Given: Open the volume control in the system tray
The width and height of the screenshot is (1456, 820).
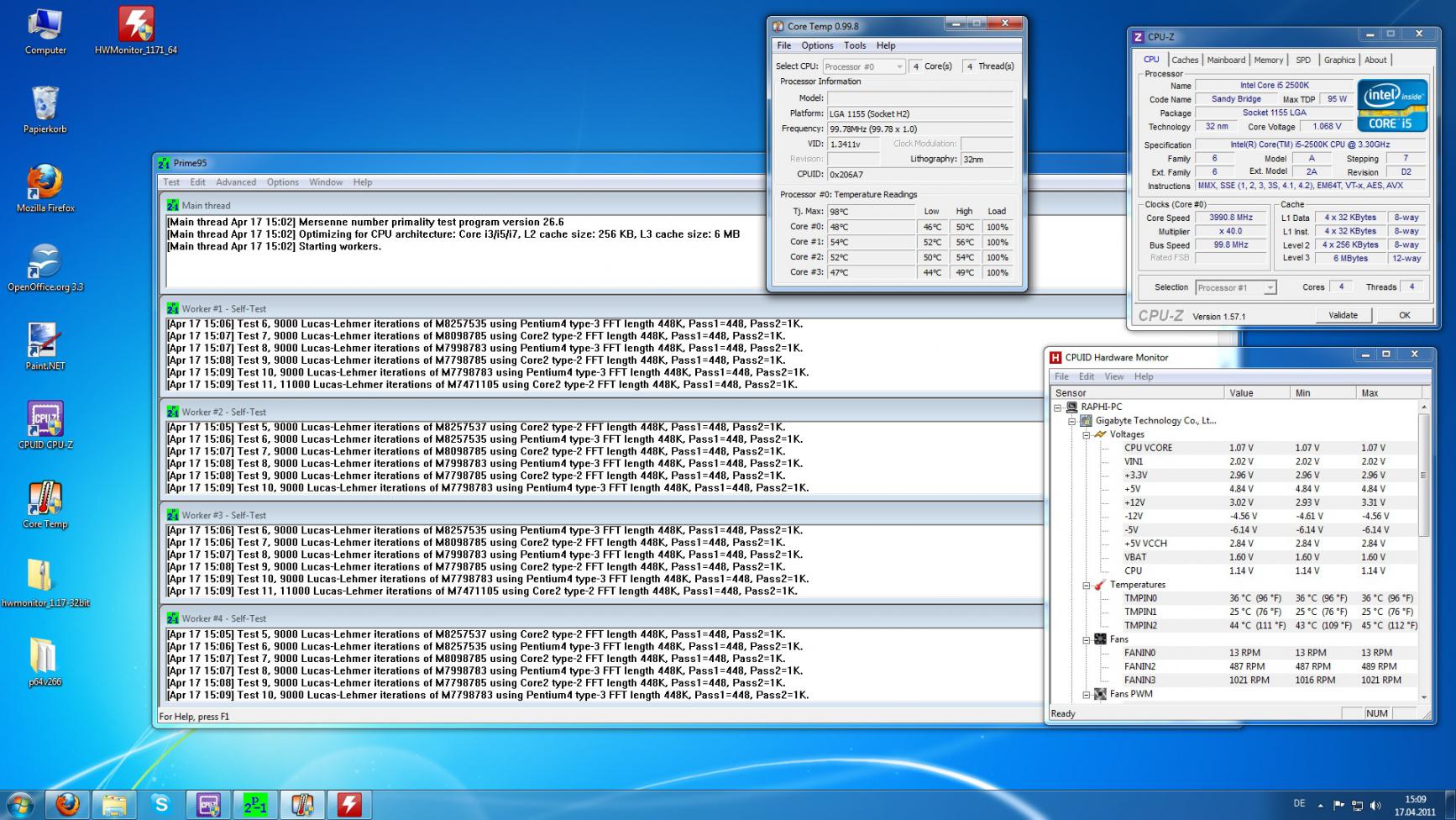Looking at the screenshot, I should point(1375,806).
